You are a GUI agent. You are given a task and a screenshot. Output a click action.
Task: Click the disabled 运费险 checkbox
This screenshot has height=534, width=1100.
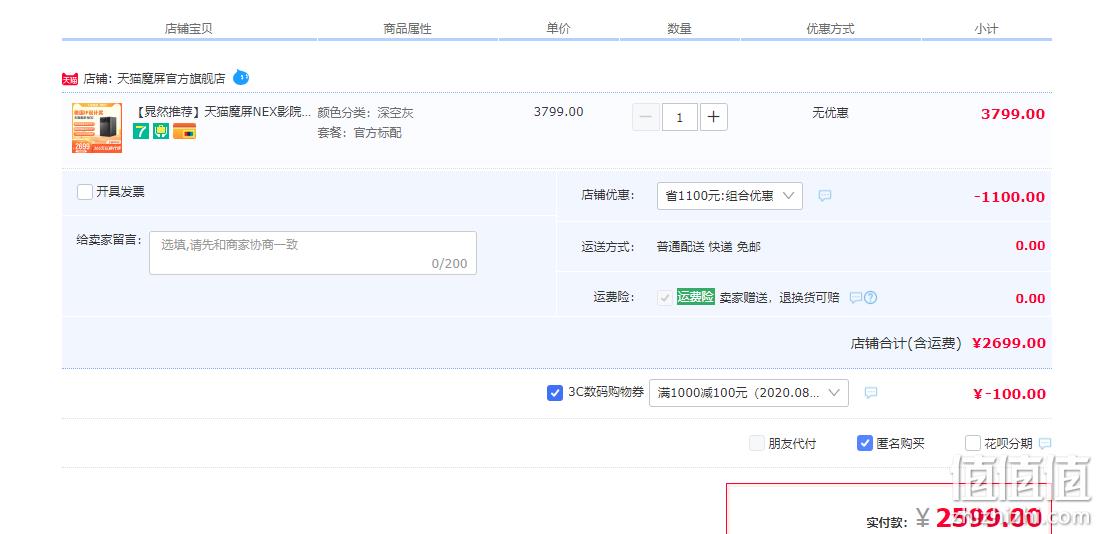664,298
